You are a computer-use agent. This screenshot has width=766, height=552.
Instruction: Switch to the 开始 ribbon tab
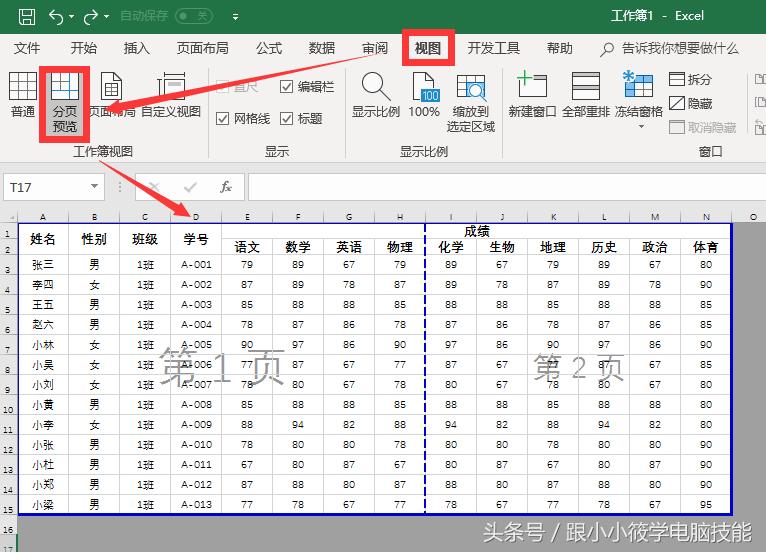point(84,48)
